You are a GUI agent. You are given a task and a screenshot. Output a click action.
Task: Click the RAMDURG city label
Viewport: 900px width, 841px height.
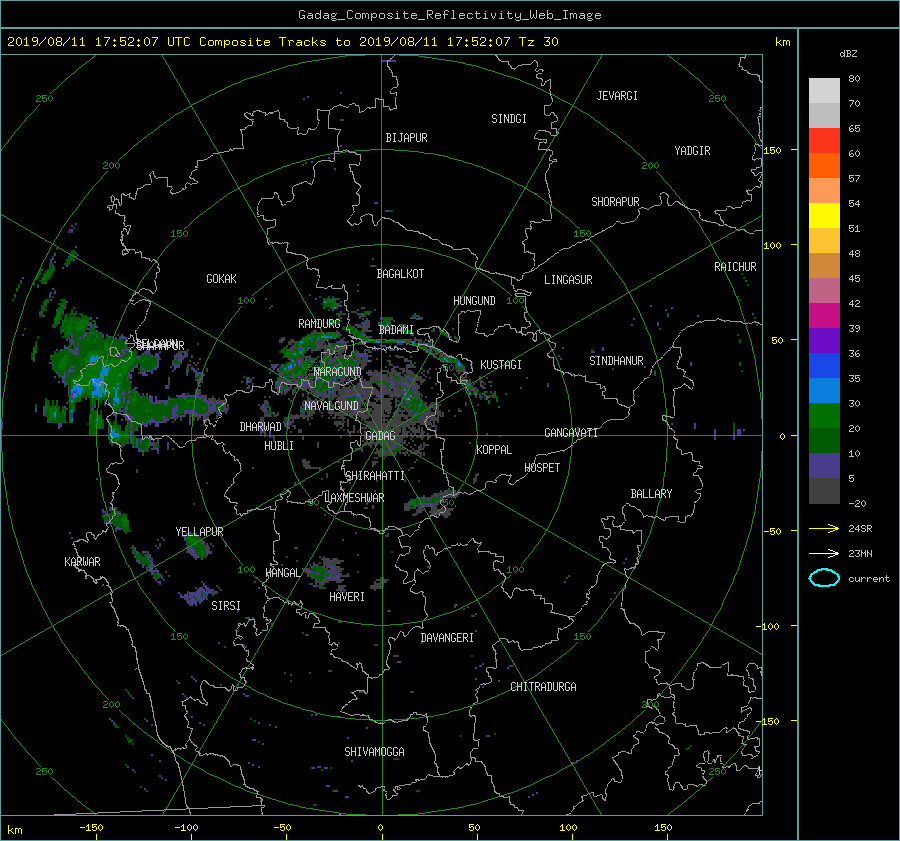pyautogui.click(x=319, y=324)
